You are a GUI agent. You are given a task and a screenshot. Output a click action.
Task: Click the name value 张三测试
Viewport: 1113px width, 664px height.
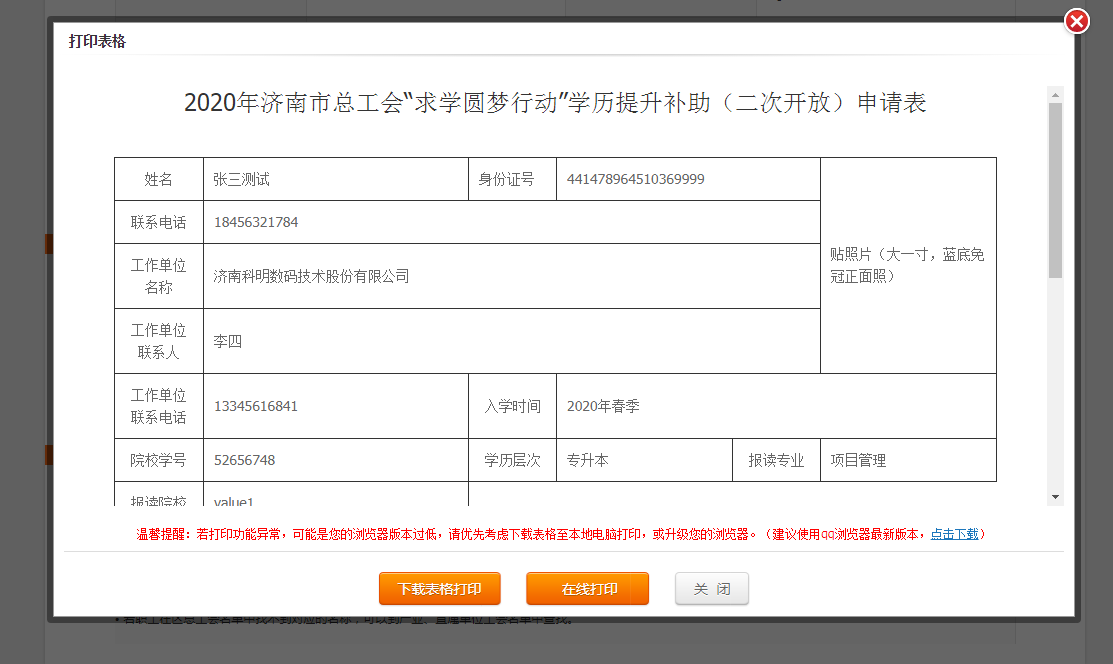click(x=242, y=180)
